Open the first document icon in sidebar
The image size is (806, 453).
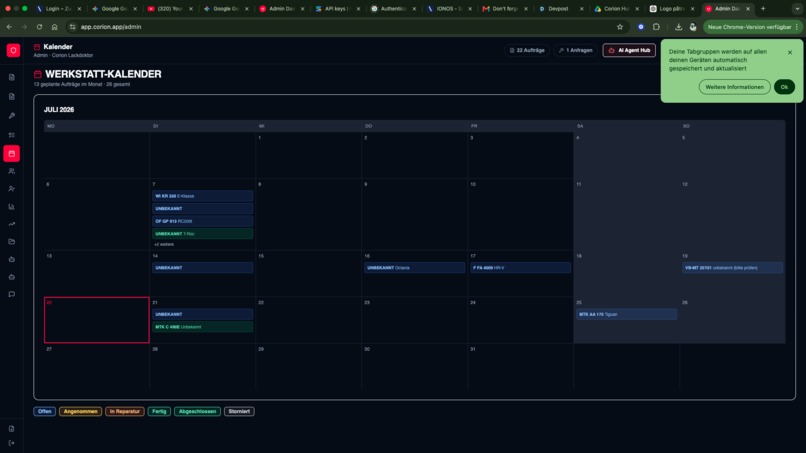coord(12,77)
